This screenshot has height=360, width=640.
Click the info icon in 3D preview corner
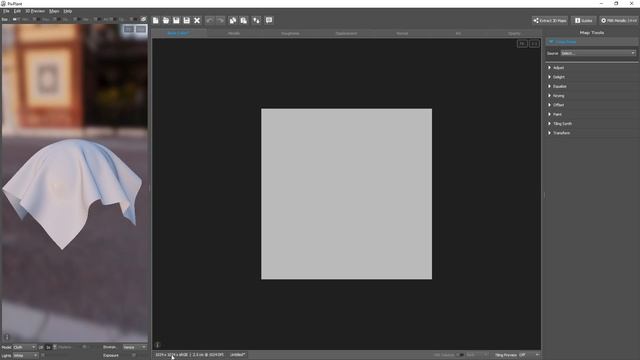pyautogui.click(x=7, y=337)
